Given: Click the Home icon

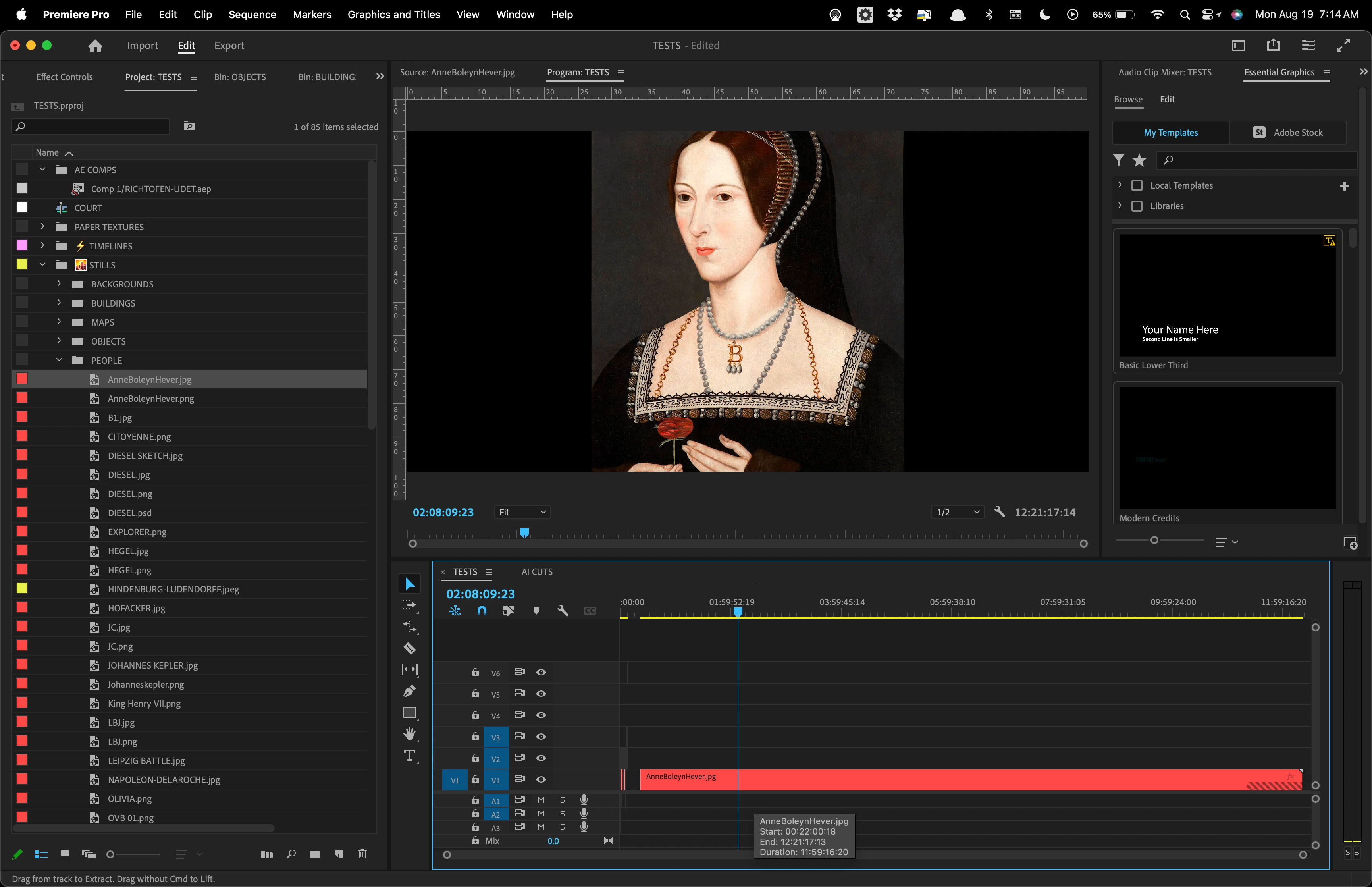Looking at the screenshot, I should click(x=95, y=46).
